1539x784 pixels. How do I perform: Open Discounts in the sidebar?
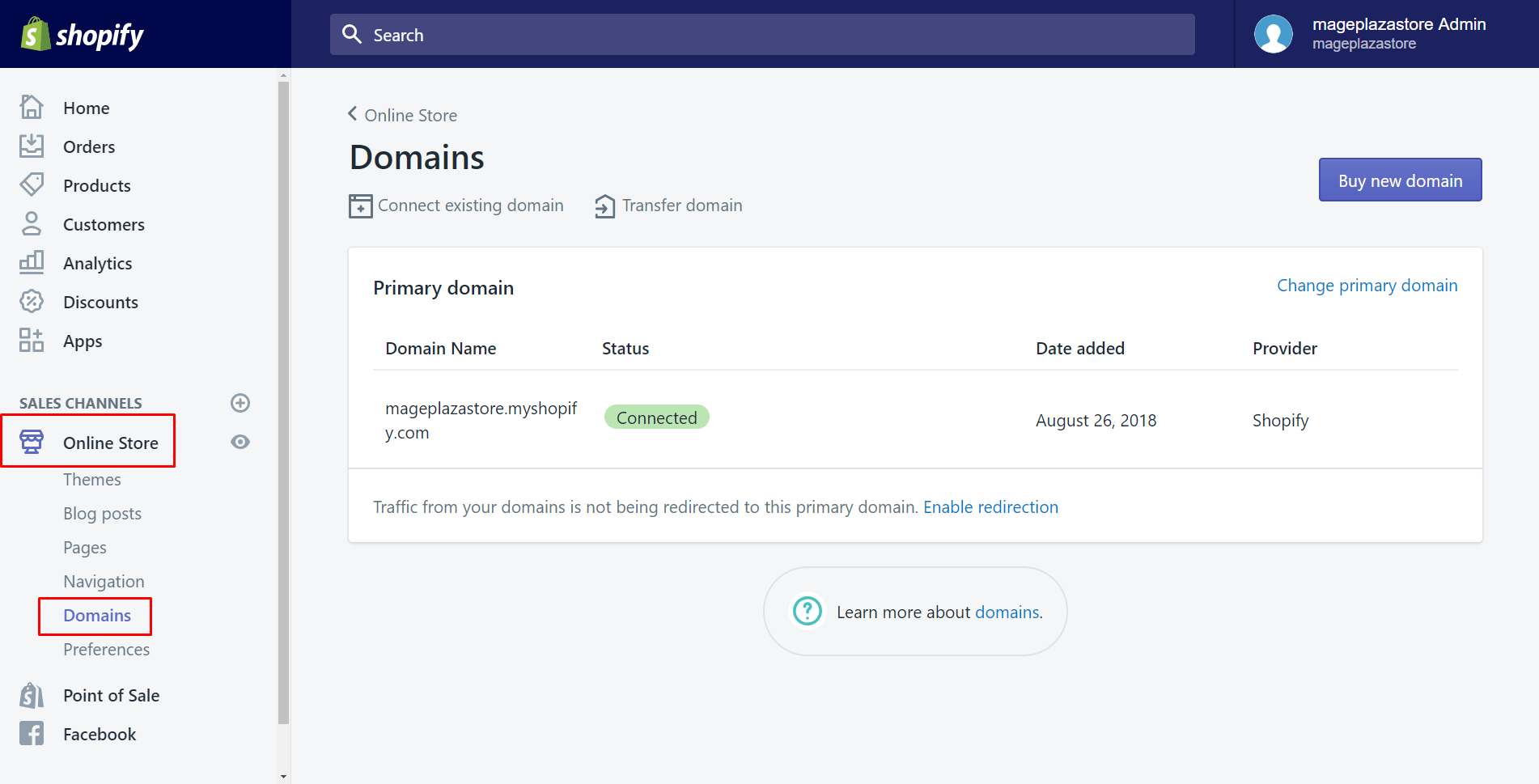[100, 302]
